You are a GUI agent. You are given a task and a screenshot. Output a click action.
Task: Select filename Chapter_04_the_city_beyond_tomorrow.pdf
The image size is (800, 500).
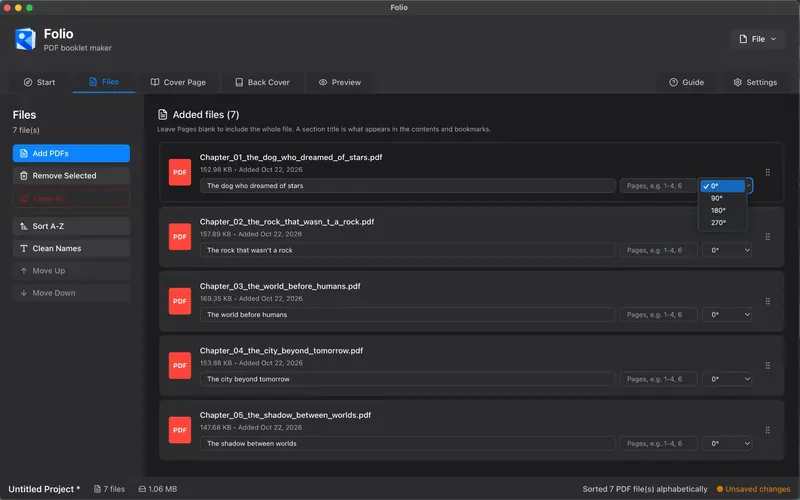[x=281, y=351]
